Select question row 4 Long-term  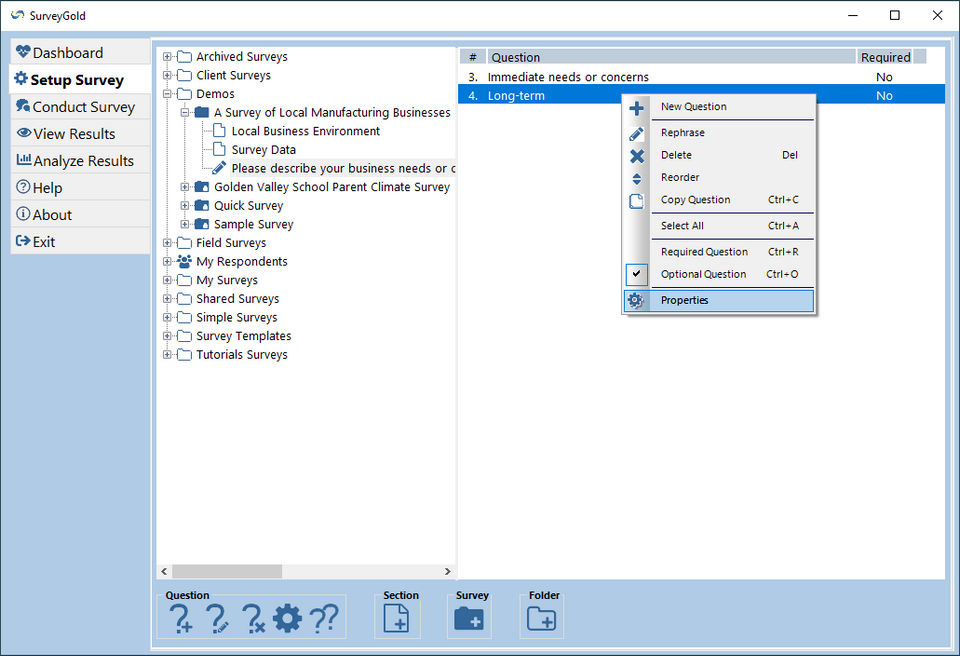(x=702, y=96)
